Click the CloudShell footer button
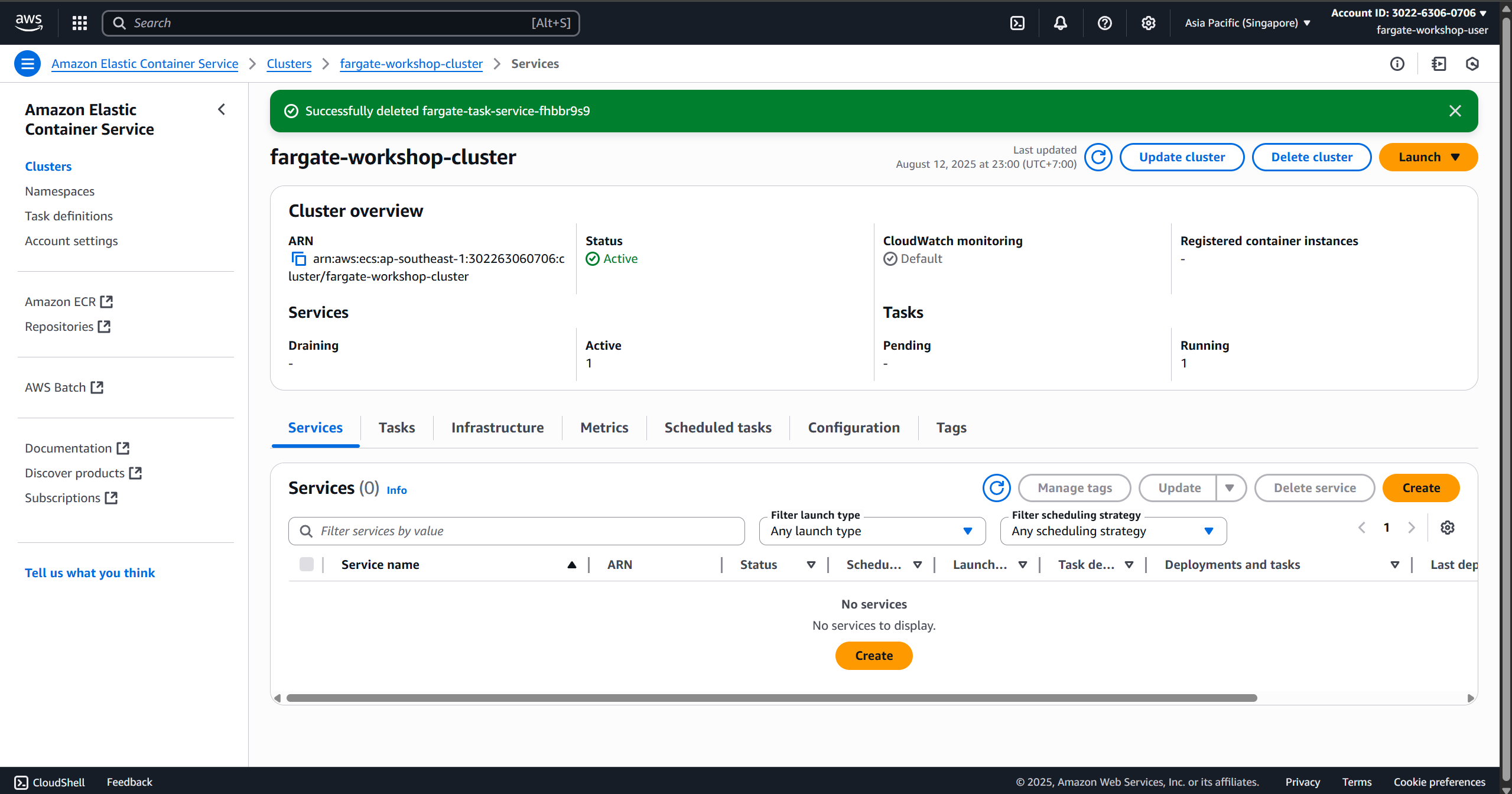The height and width of the screenshot is (794, 1512). click(50, 782)
